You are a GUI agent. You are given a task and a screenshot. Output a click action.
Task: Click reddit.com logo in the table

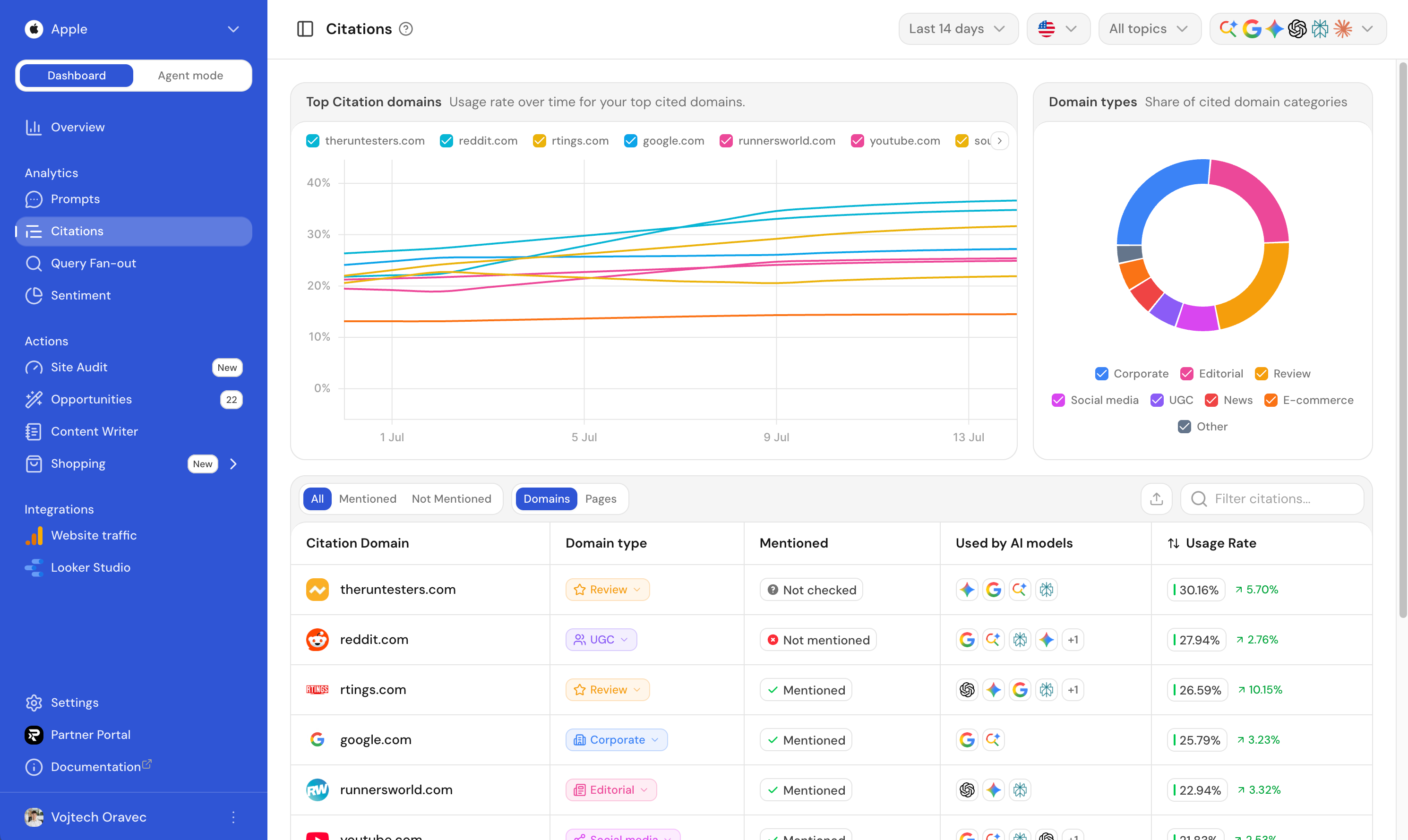pyautogui.click(x=318, y=640)
